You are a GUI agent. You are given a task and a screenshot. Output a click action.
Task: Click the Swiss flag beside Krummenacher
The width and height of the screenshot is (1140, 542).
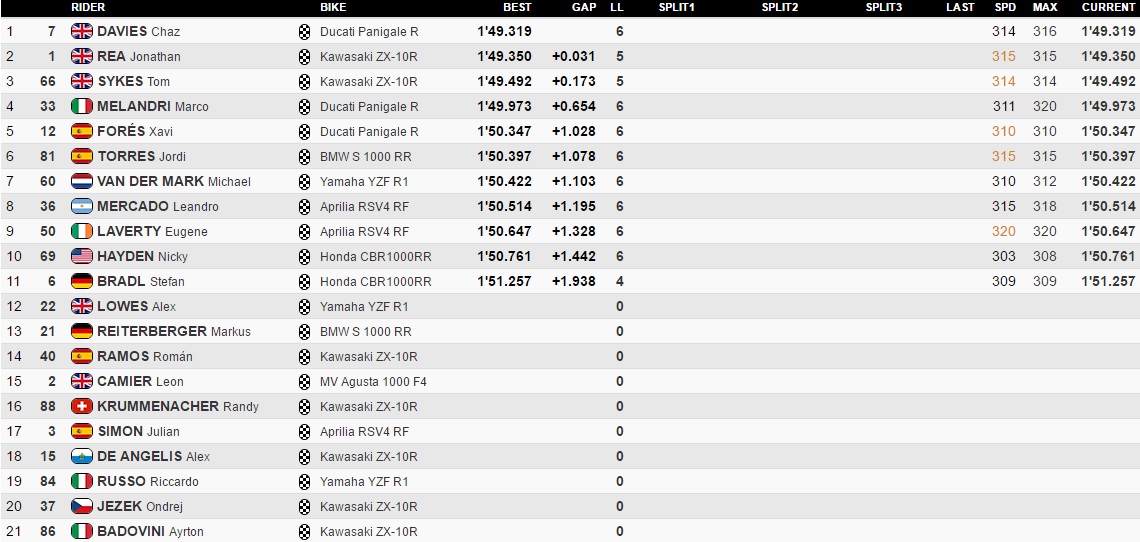(x=82, y=406)
